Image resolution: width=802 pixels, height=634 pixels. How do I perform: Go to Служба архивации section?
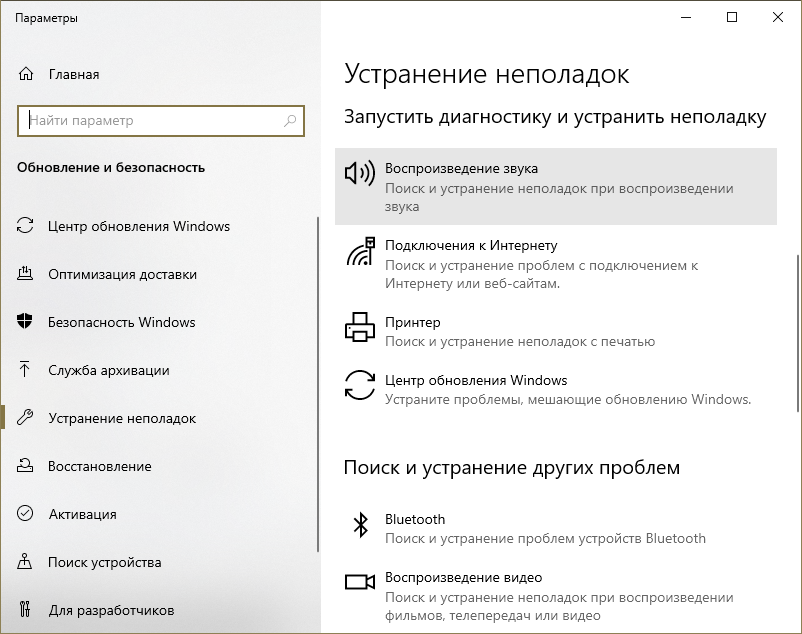[108, 370]
